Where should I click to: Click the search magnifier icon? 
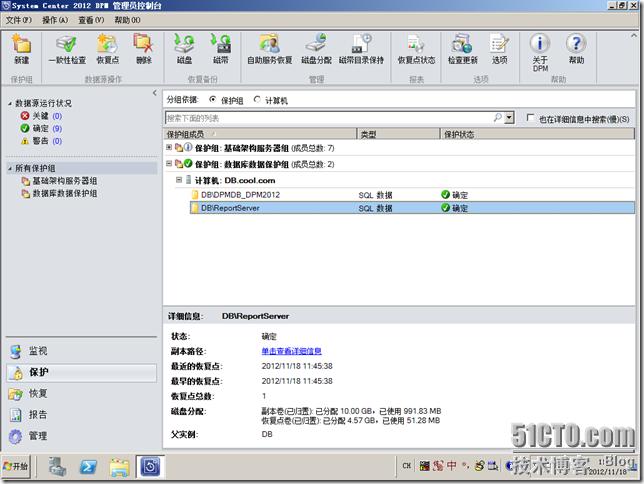pyautogui.click(x=497, y=118)
